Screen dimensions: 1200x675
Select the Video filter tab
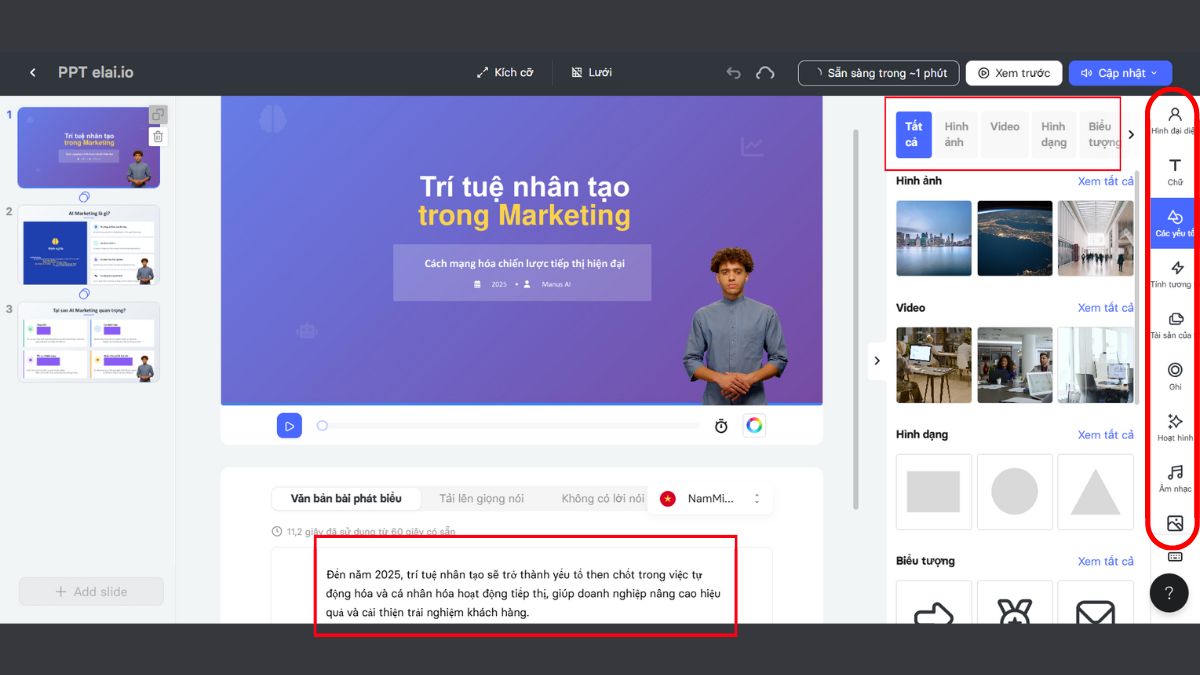(x=1005, y=135)
